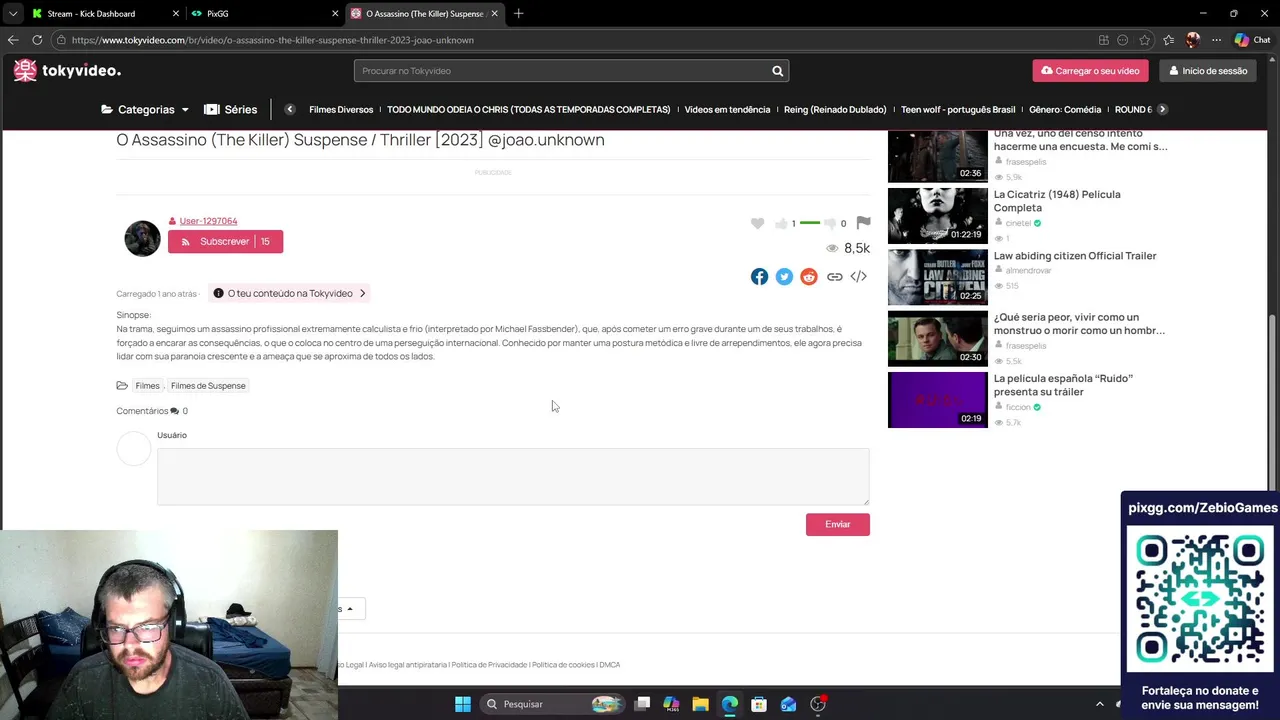Open OBS Studio from taskbar

tap(818, 704)
